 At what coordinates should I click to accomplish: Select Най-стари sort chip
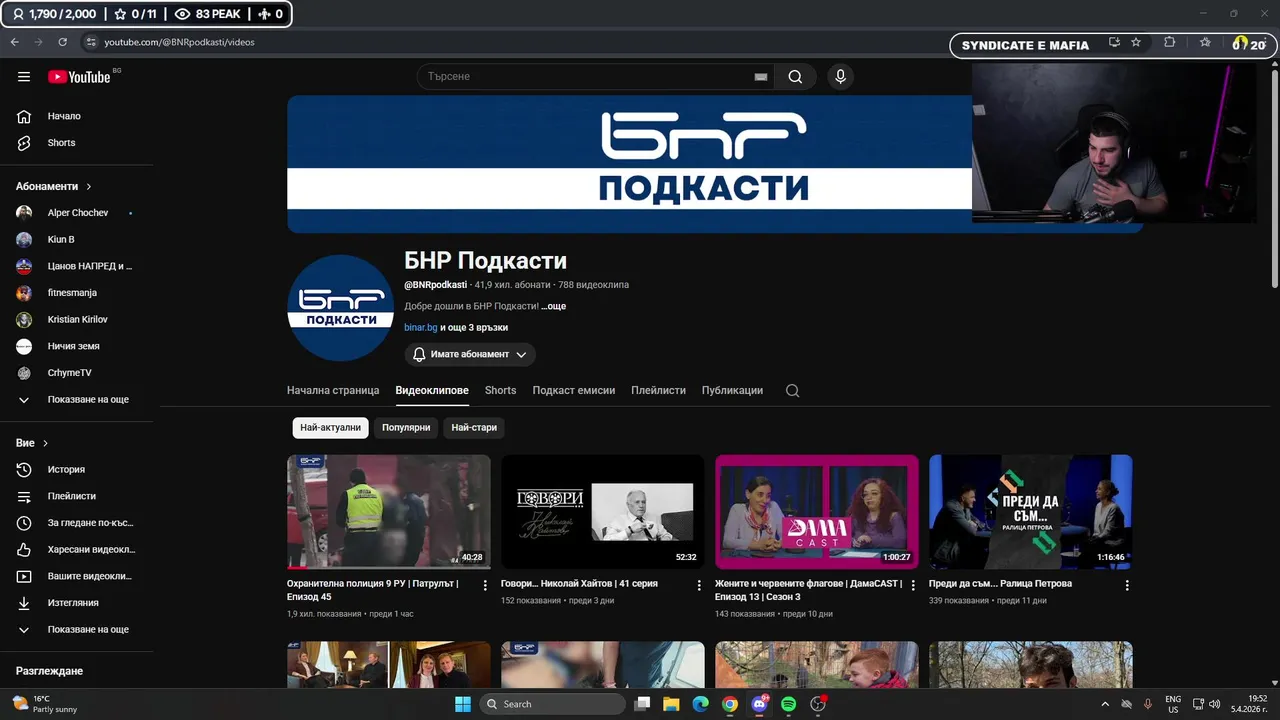[474, 427]
